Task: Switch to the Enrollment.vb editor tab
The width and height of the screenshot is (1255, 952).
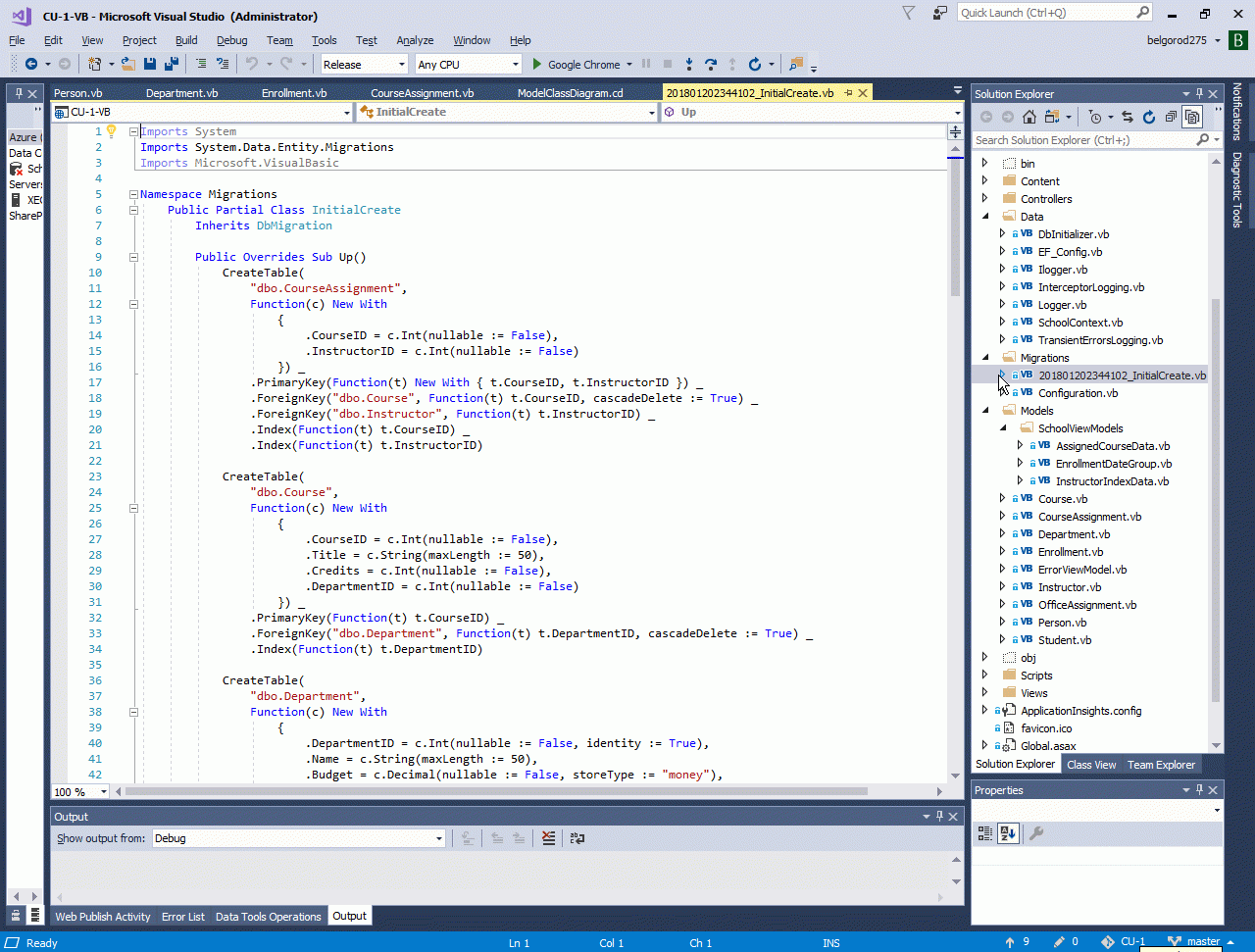Action: click(294, 93)
